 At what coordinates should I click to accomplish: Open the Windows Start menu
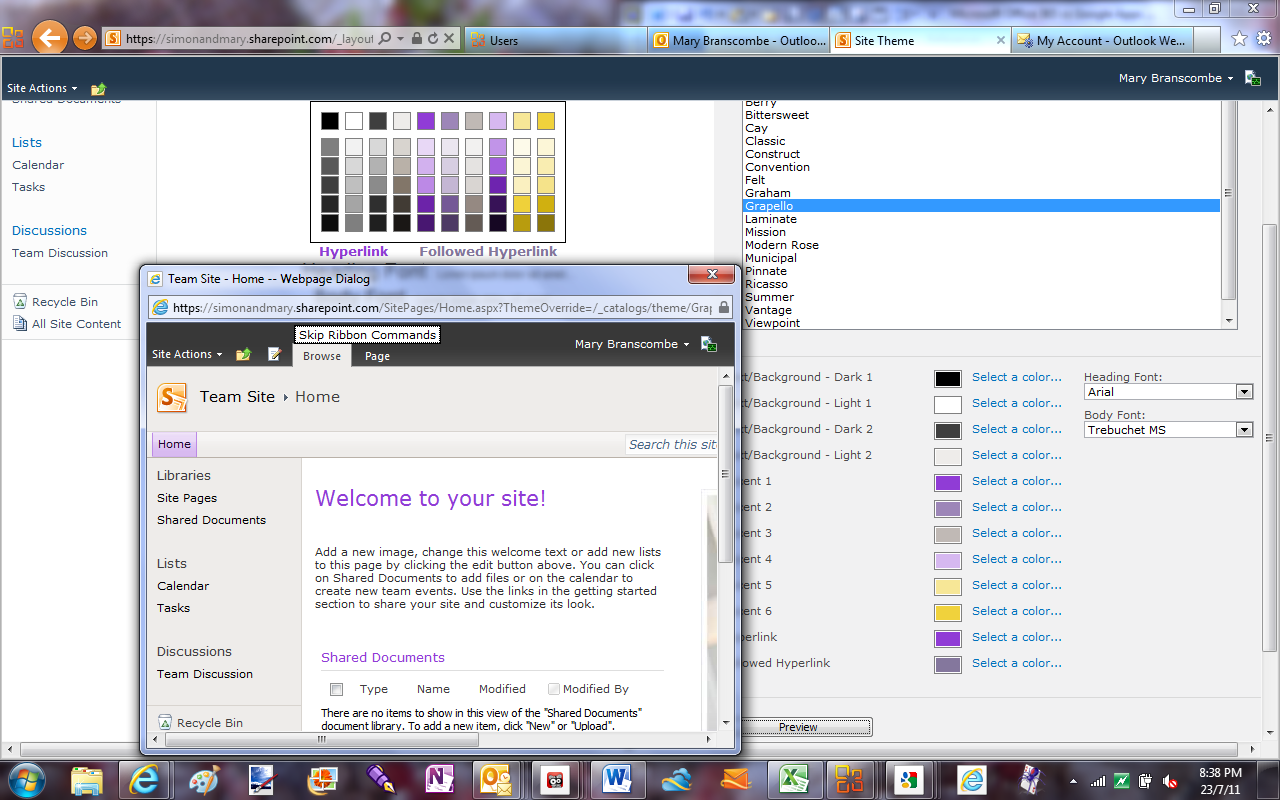(25, 779)
